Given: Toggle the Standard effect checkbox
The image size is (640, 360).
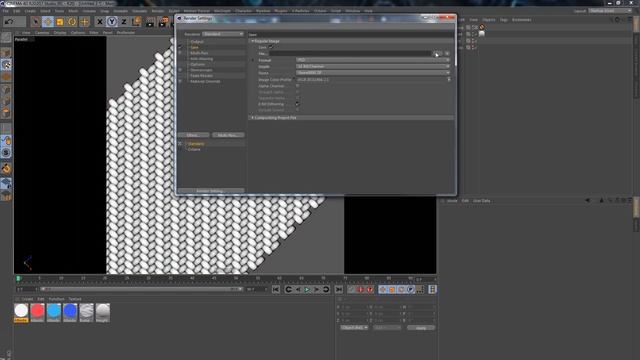Looking at the screenshot, I should 180,144.
